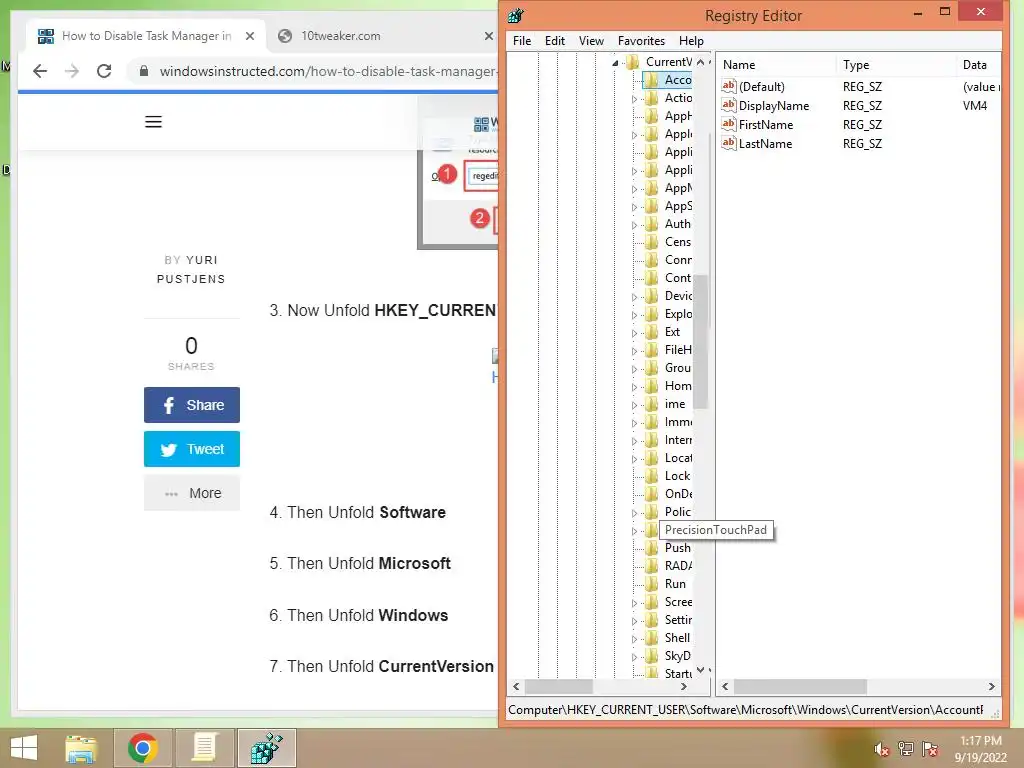
Task: Open the File menu in Registry Editor
Action: tap(522, 40)
